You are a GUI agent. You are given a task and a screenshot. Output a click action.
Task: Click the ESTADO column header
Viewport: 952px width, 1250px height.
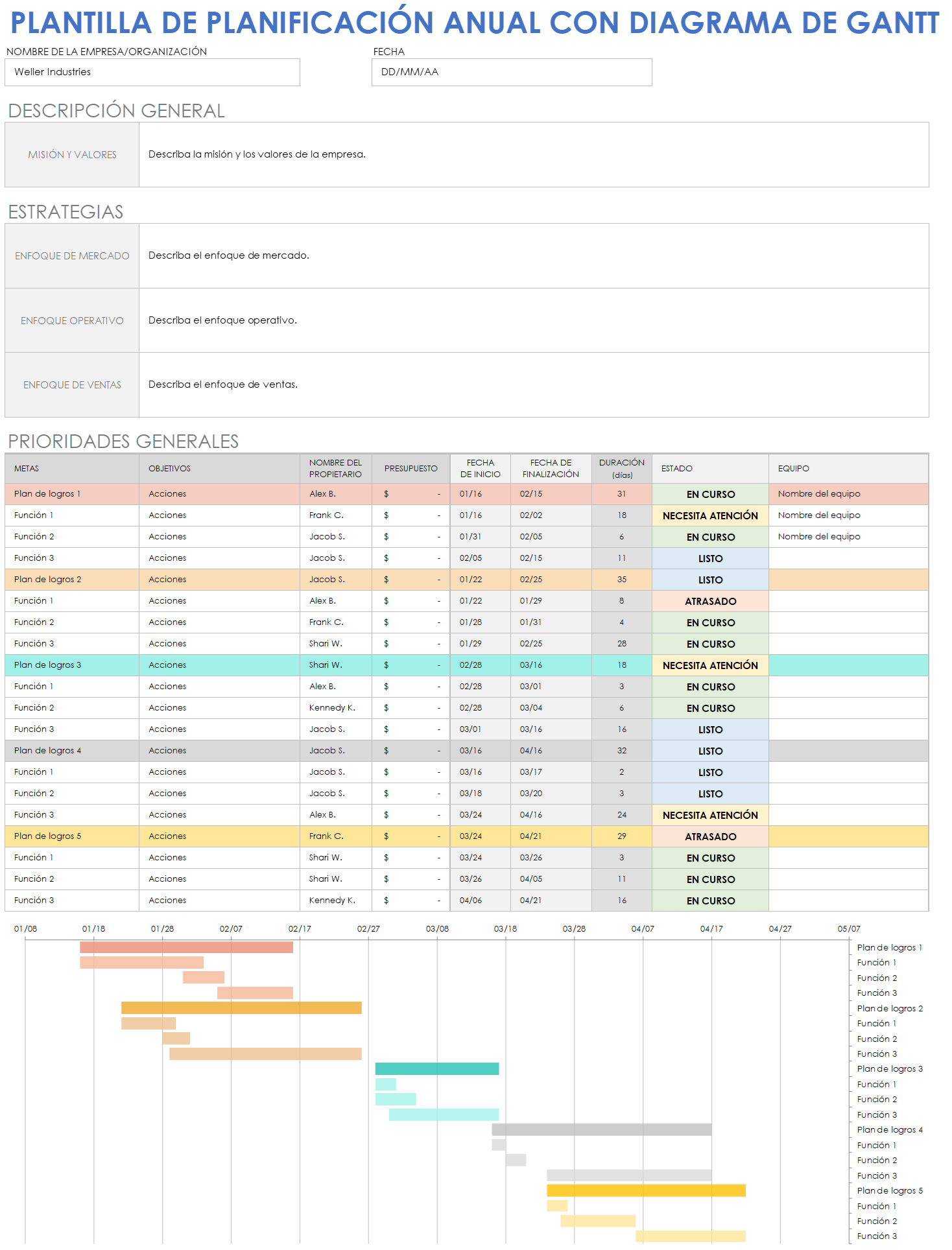pos(709,468)
